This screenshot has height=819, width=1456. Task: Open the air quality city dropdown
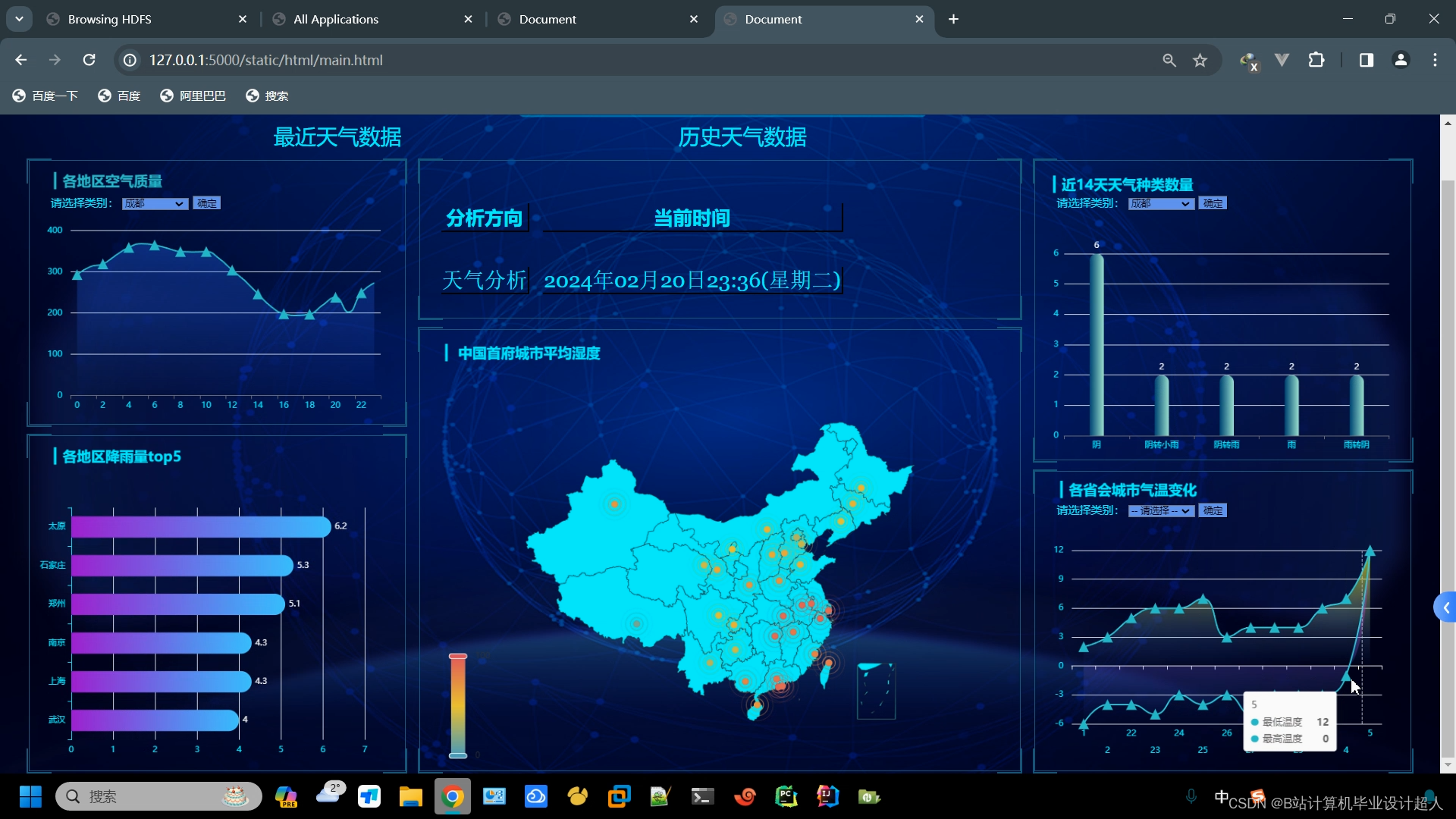(x=155, y=203)
